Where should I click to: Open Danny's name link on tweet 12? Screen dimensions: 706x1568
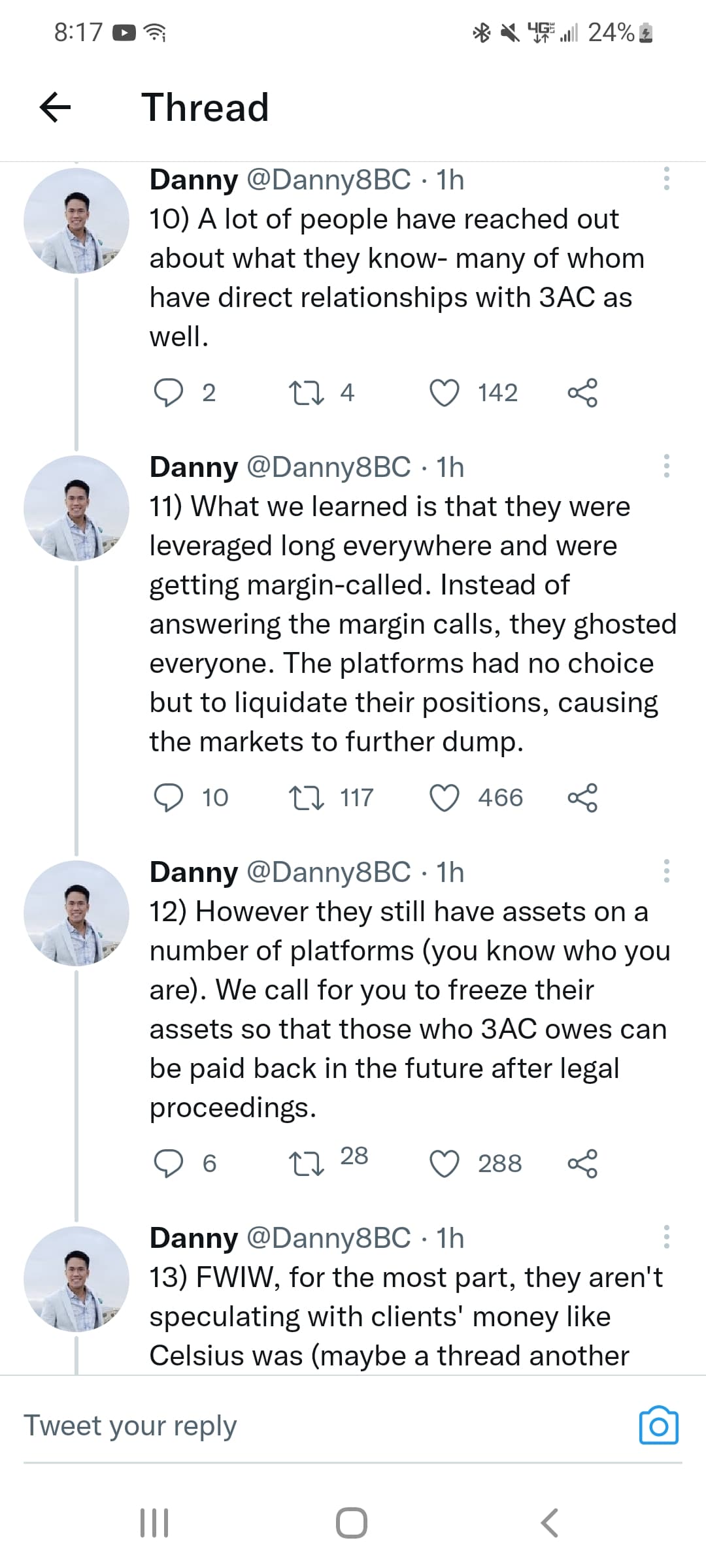tap(193, 872)
